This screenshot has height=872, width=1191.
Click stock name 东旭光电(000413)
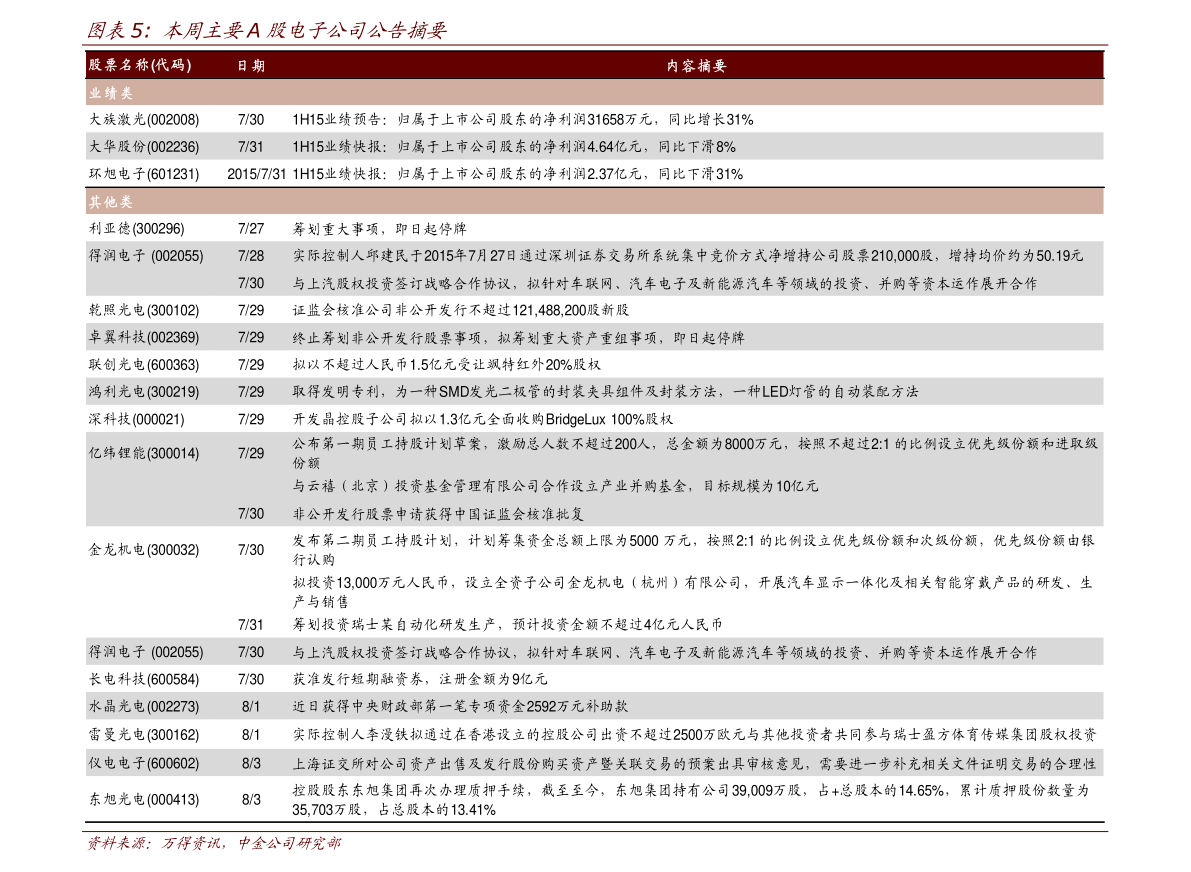[144, 799]
